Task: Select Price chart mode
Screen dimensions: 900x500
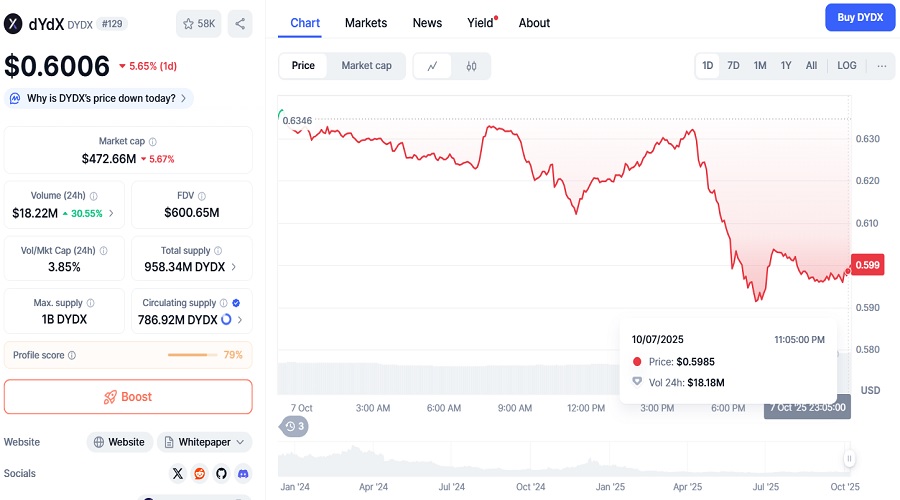Action: (x=303, y=66)
